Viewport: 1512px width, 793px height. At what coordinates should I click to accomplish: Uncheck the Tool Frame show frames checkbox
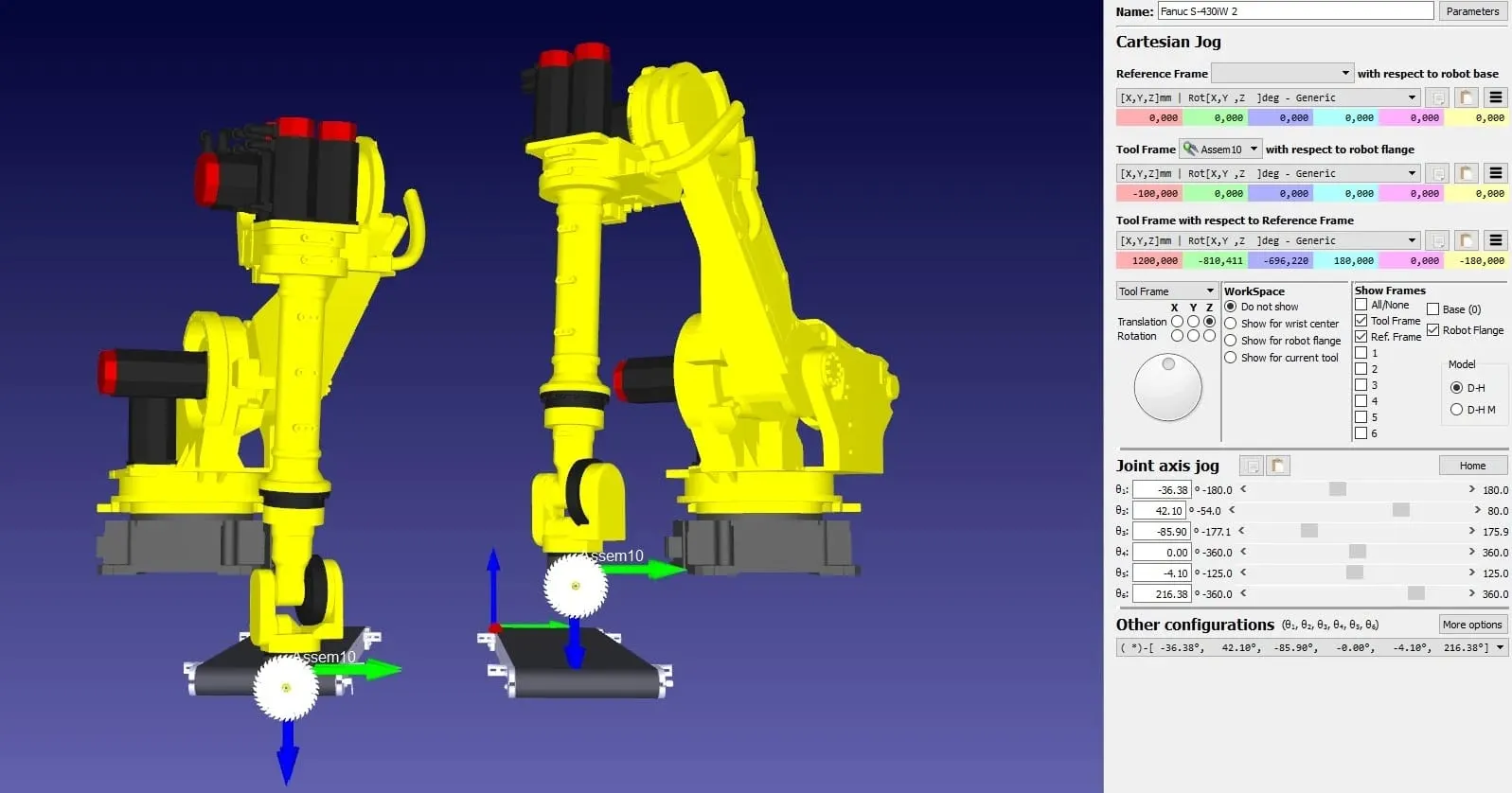pos(1361,321)
